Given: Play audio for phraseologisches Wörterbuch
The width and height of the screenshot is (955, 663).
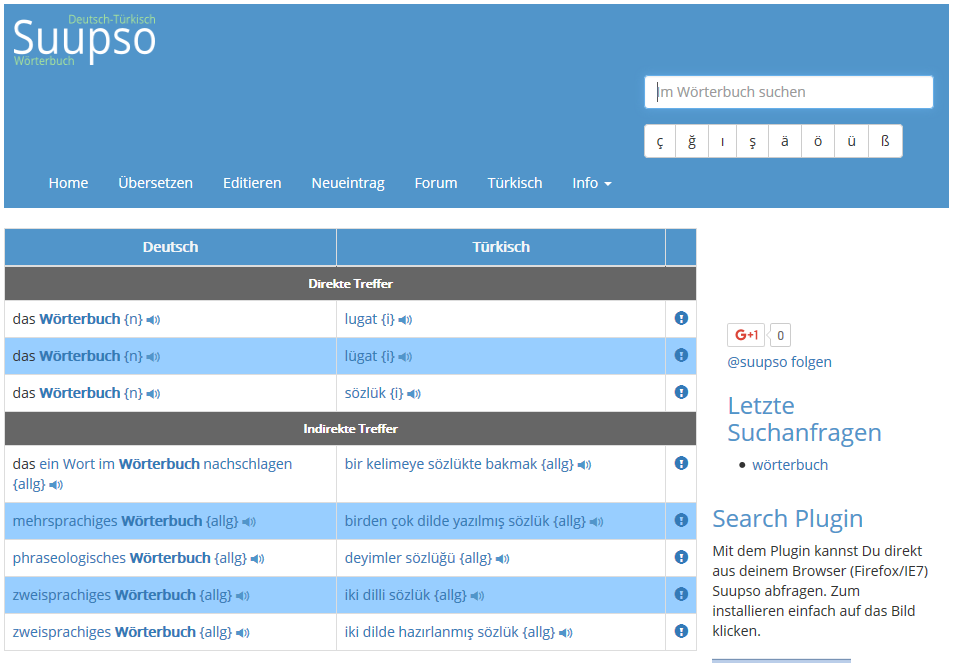Looking at the screenshot, I should [257, 559].
